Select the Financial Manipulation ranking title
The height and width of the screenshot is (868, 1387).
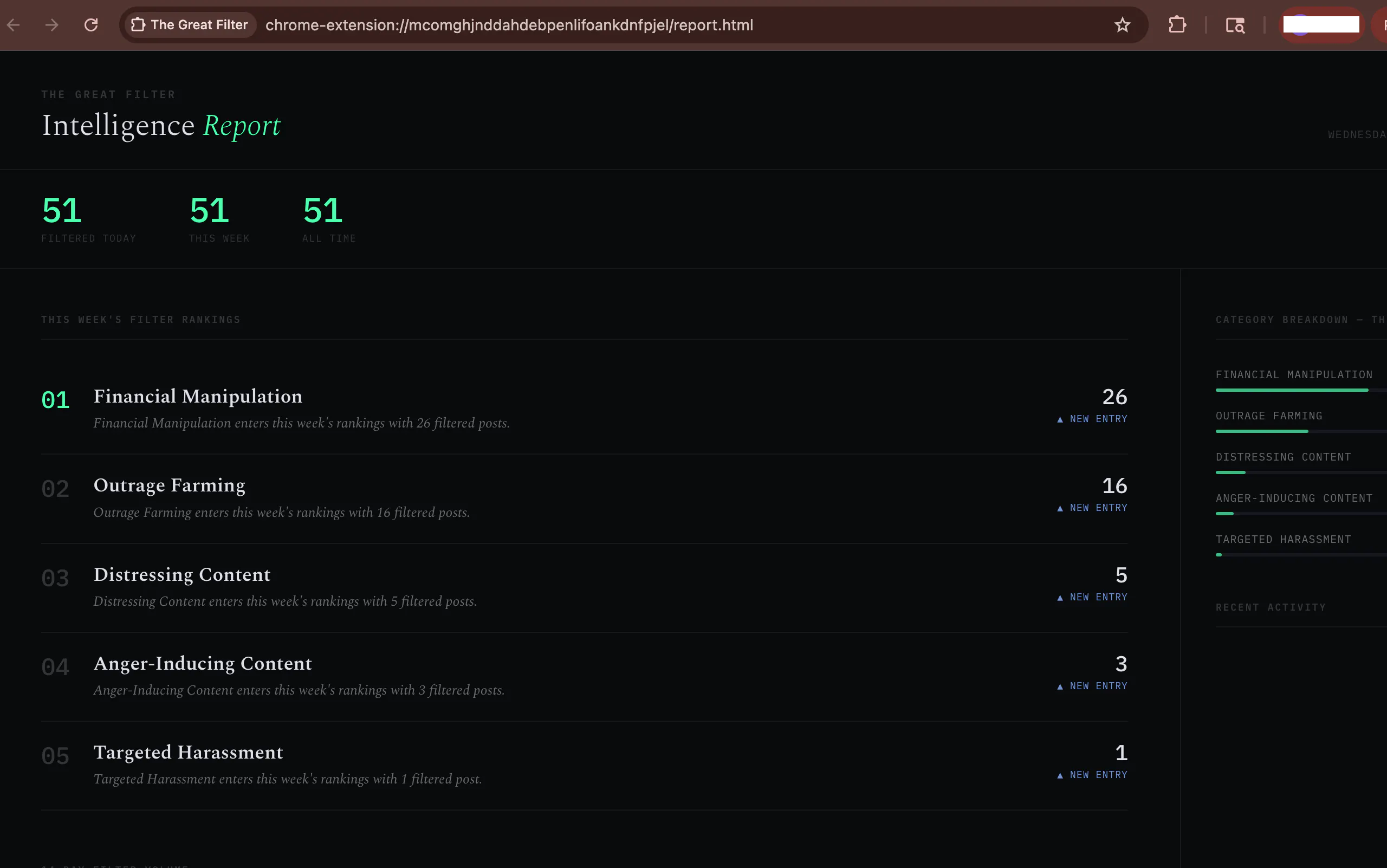[x=198, y=396]
